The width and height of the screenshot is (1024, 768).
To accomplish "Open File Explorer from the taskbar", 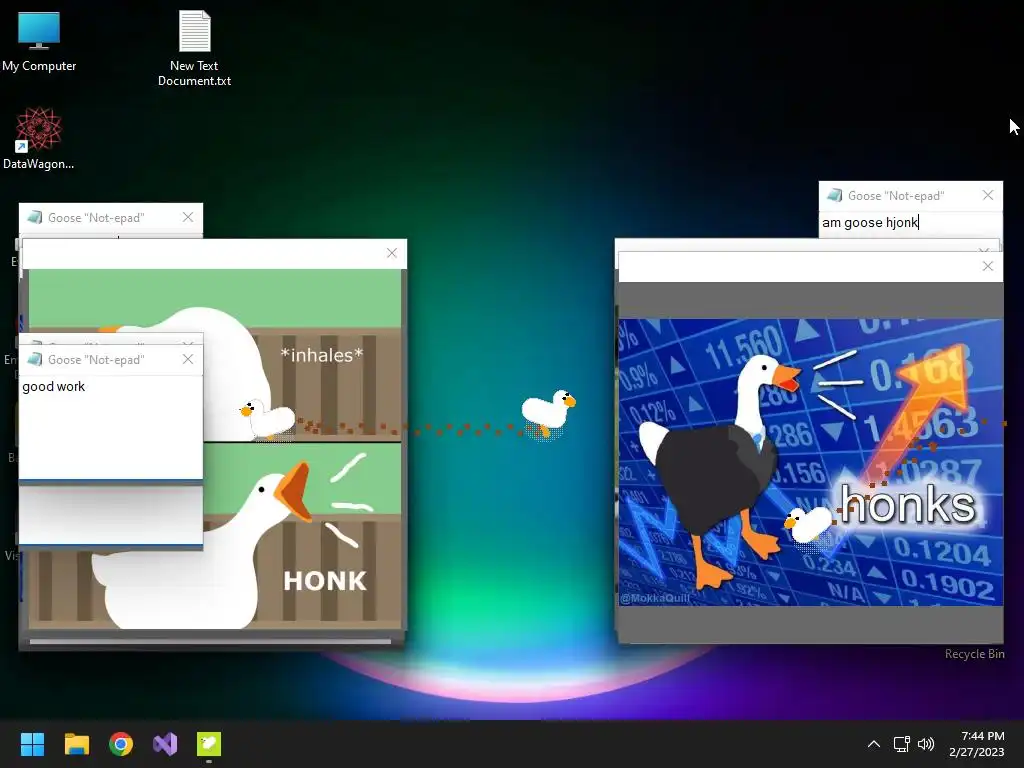I will pos(76,744).
